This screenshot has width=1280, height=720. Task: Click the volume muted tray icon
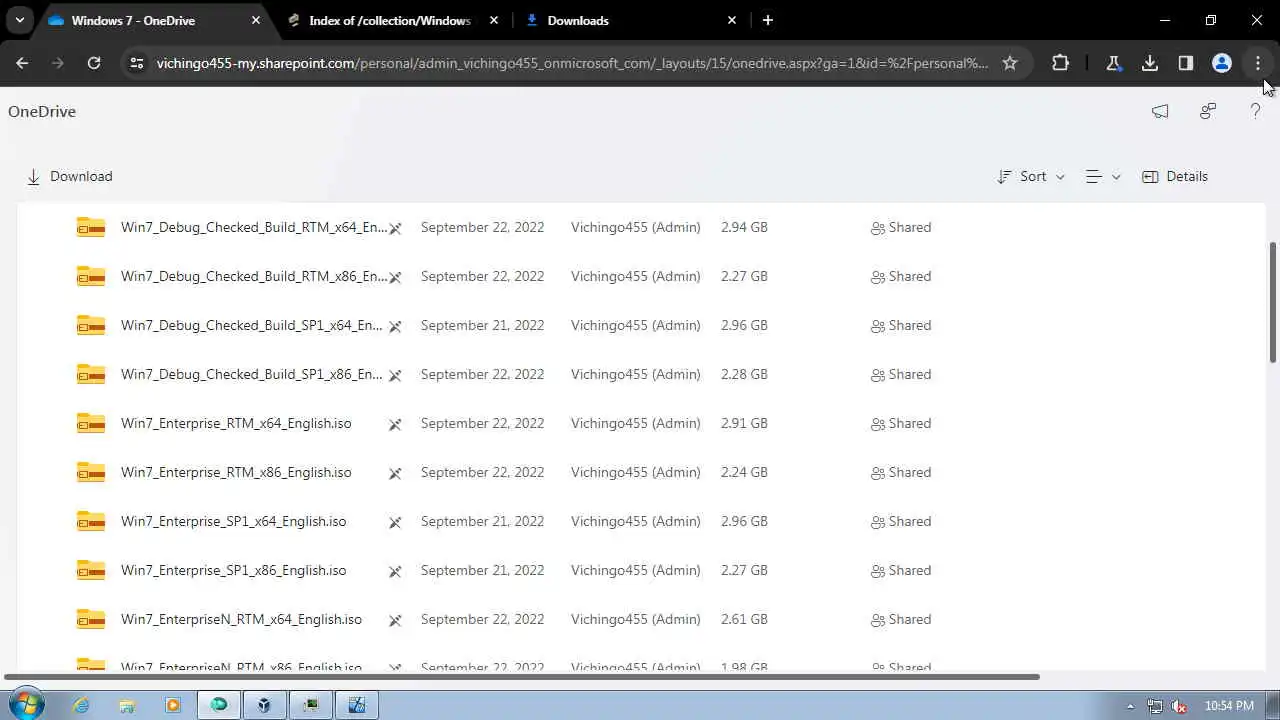(x=1179, y=706)
